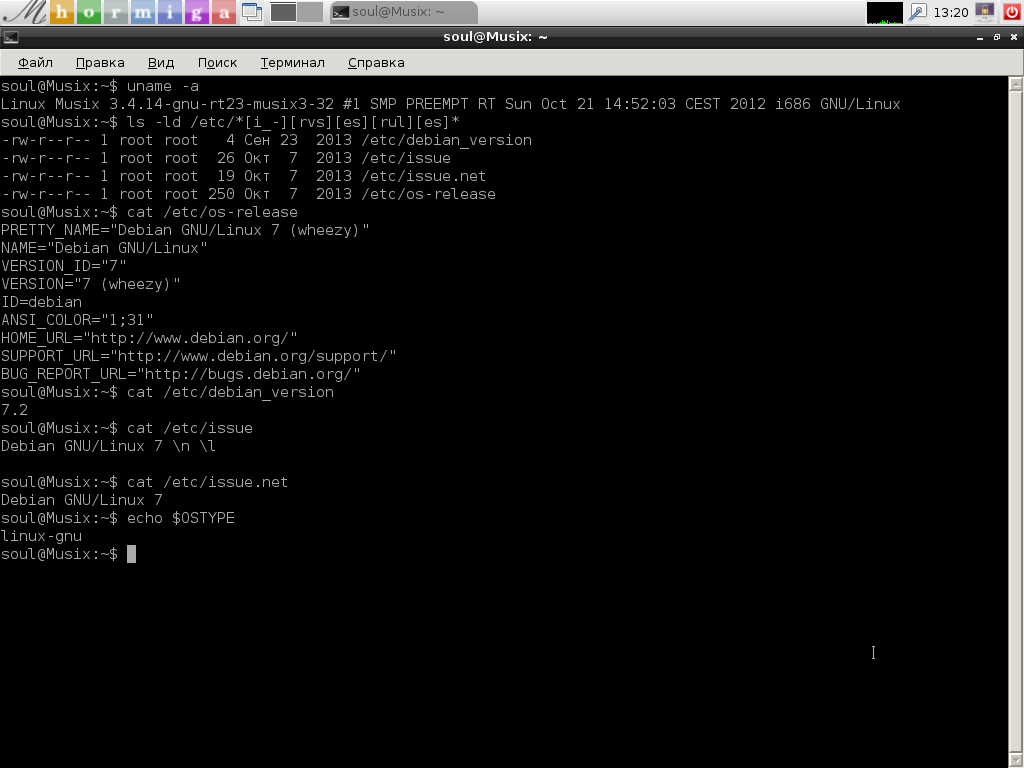Click the SUPPORT_URL debian.org/support line
Screen dimensions: 1024x768
[x=199, y=356]
